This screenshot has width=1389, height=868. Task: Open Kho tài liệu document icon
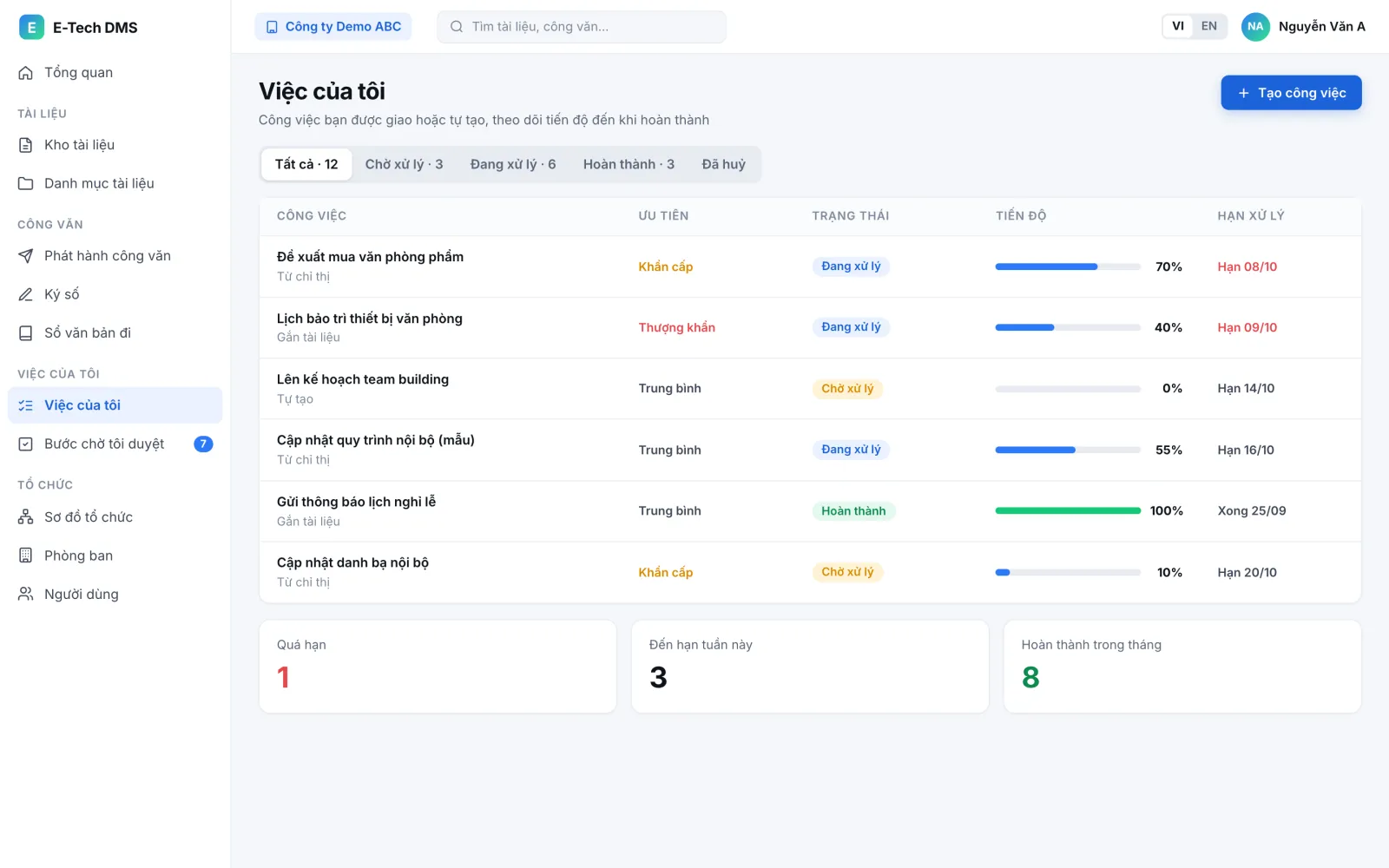pos(26,145)
